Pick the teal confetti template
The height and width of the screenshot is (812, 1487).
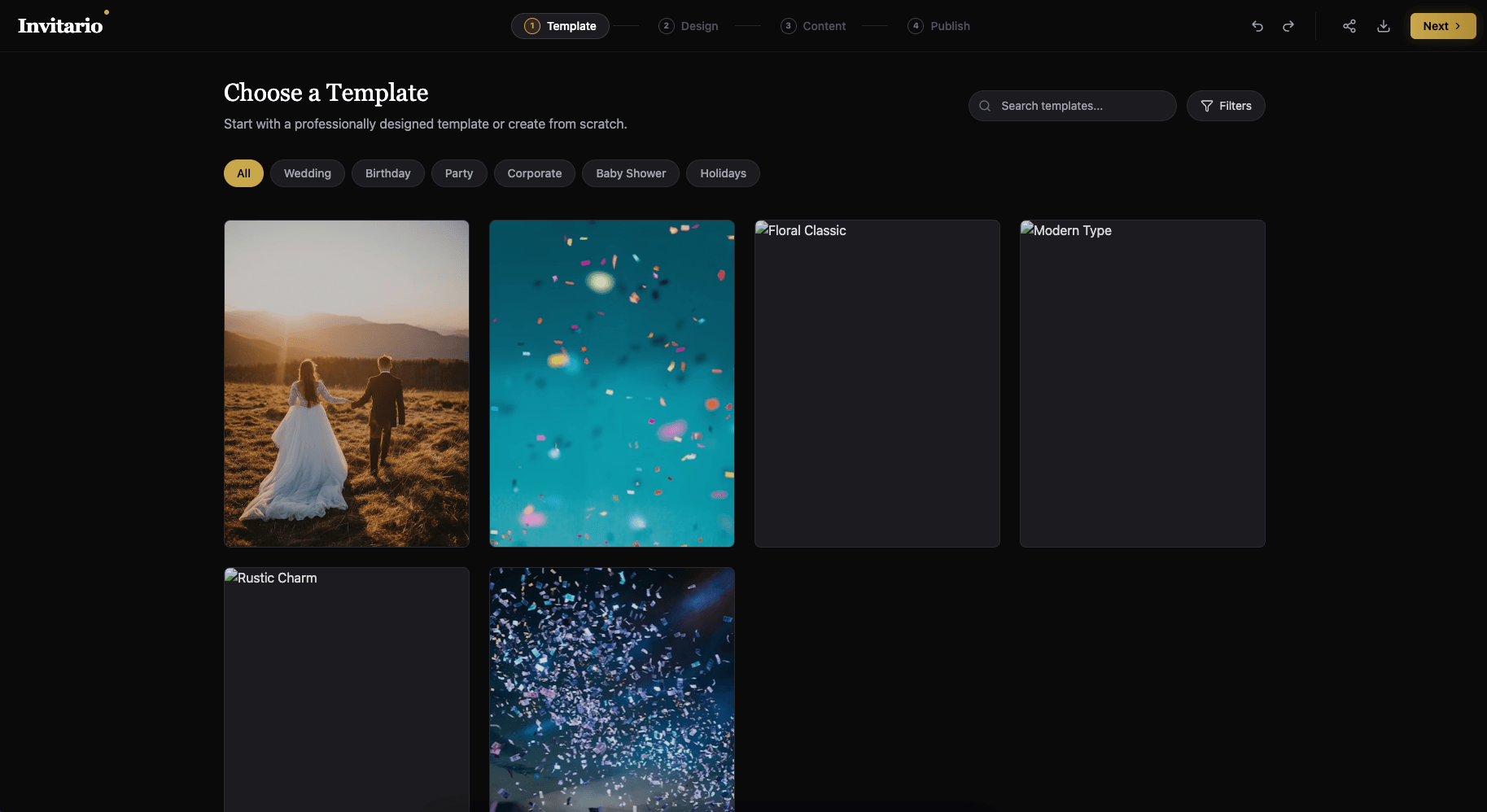(612, 383)
